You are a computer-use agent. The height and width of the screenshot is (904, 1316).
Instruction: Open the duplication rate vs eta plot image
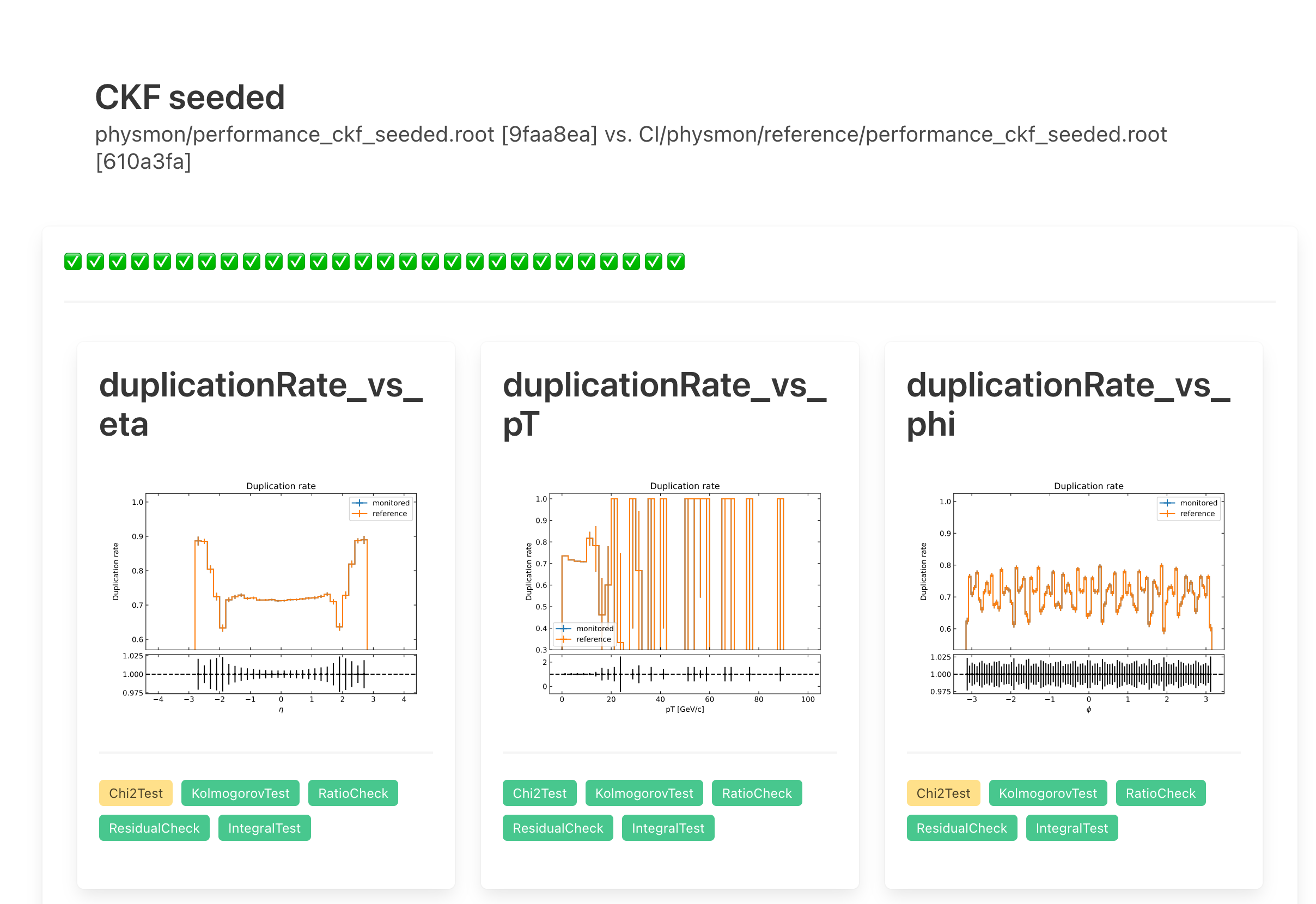point(266,595)
